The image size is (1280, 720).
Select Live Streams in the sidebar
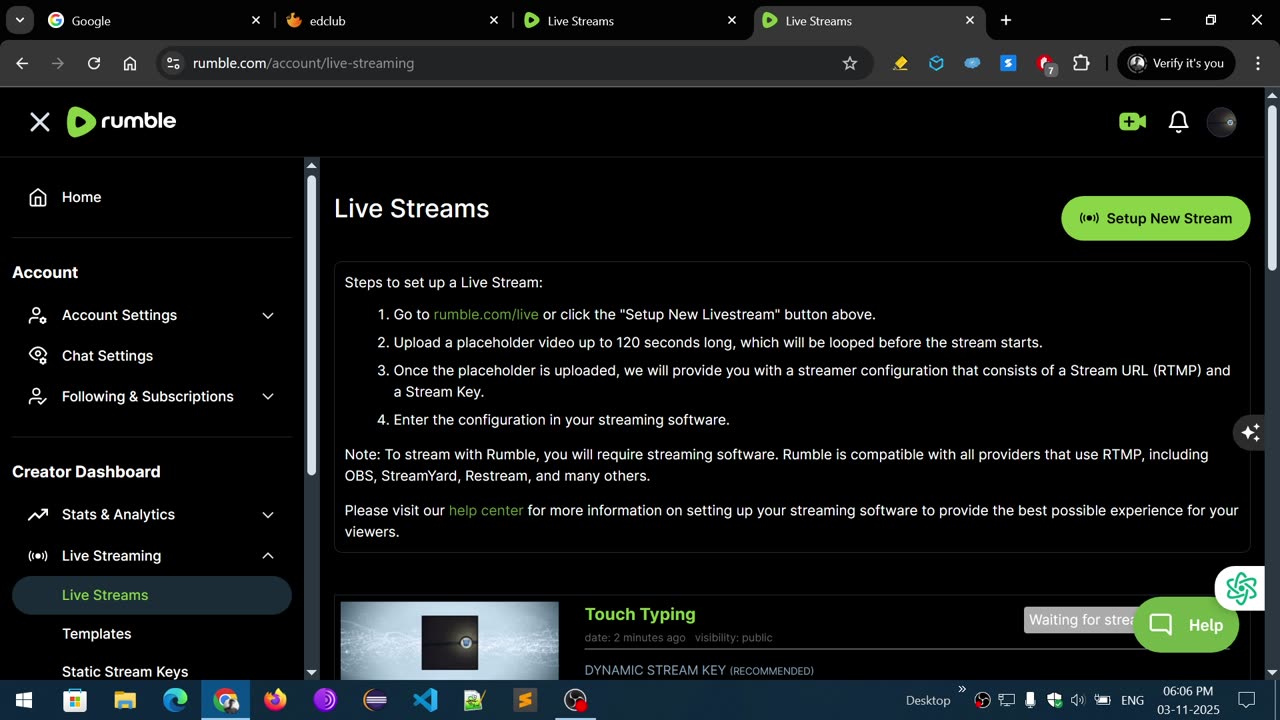[152, 595]
